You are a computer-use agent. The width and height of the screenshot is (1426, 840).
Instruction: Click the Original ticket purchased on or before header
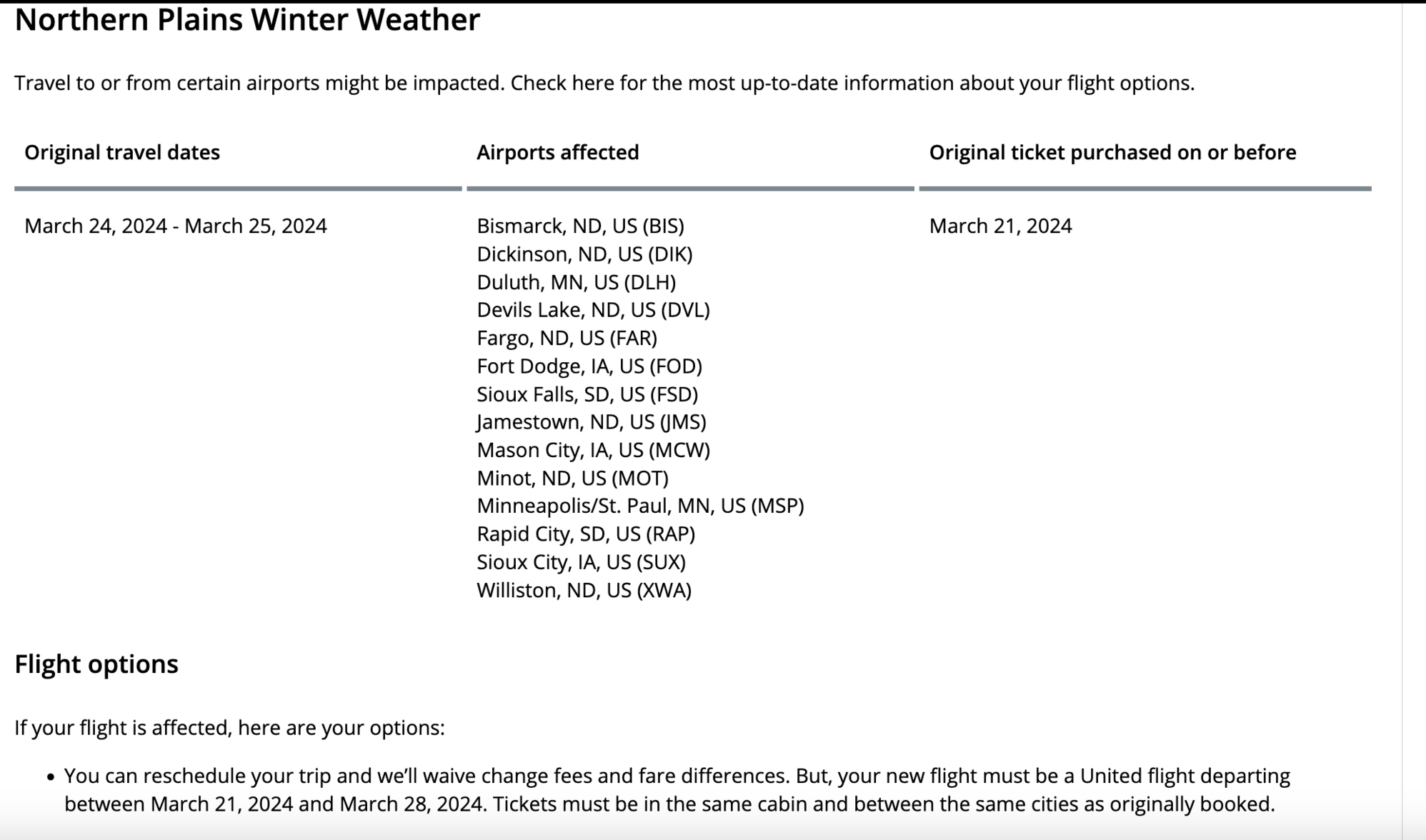pyautogui.click(x=1112, y=152)
